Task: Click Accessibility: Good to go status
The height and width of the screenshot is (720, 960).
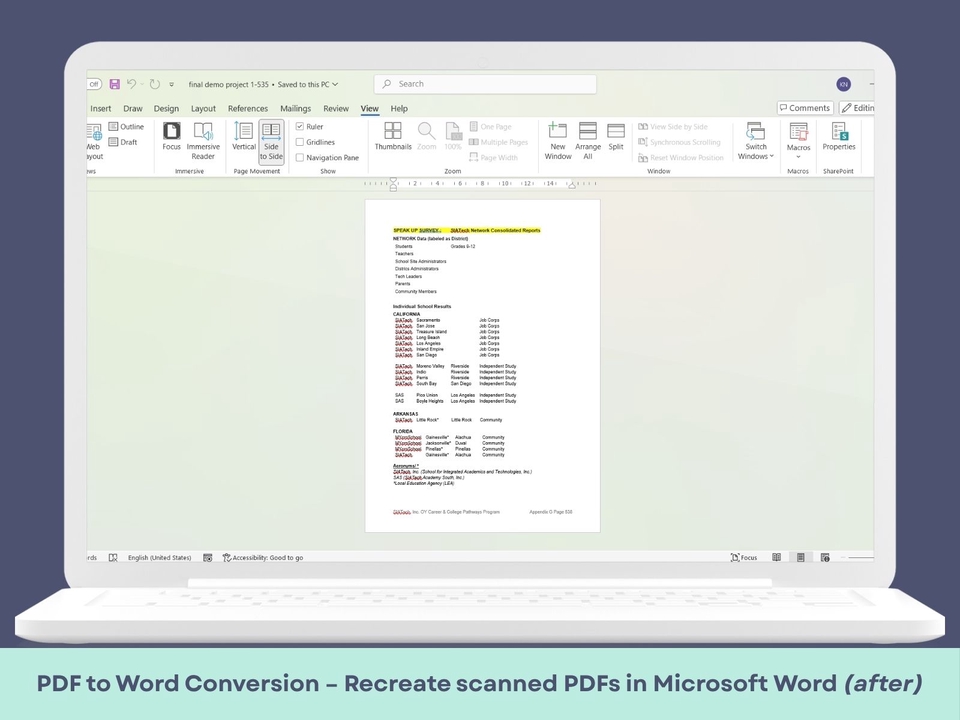Action: (x=263, y=557)
